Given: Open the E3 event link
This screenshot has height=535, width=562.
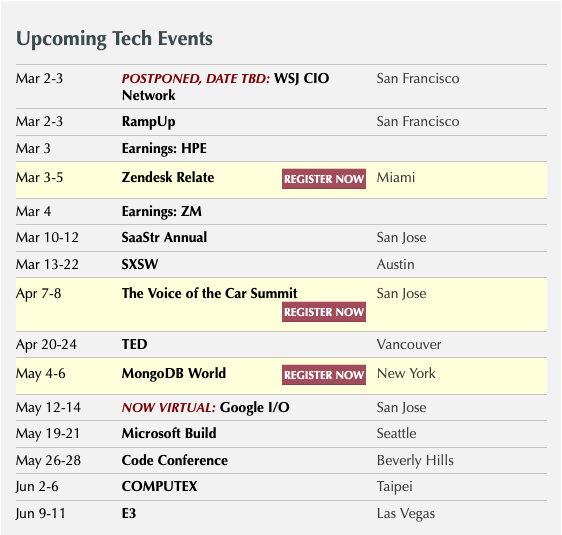Looking at the screenshot, I should point(129,513).
